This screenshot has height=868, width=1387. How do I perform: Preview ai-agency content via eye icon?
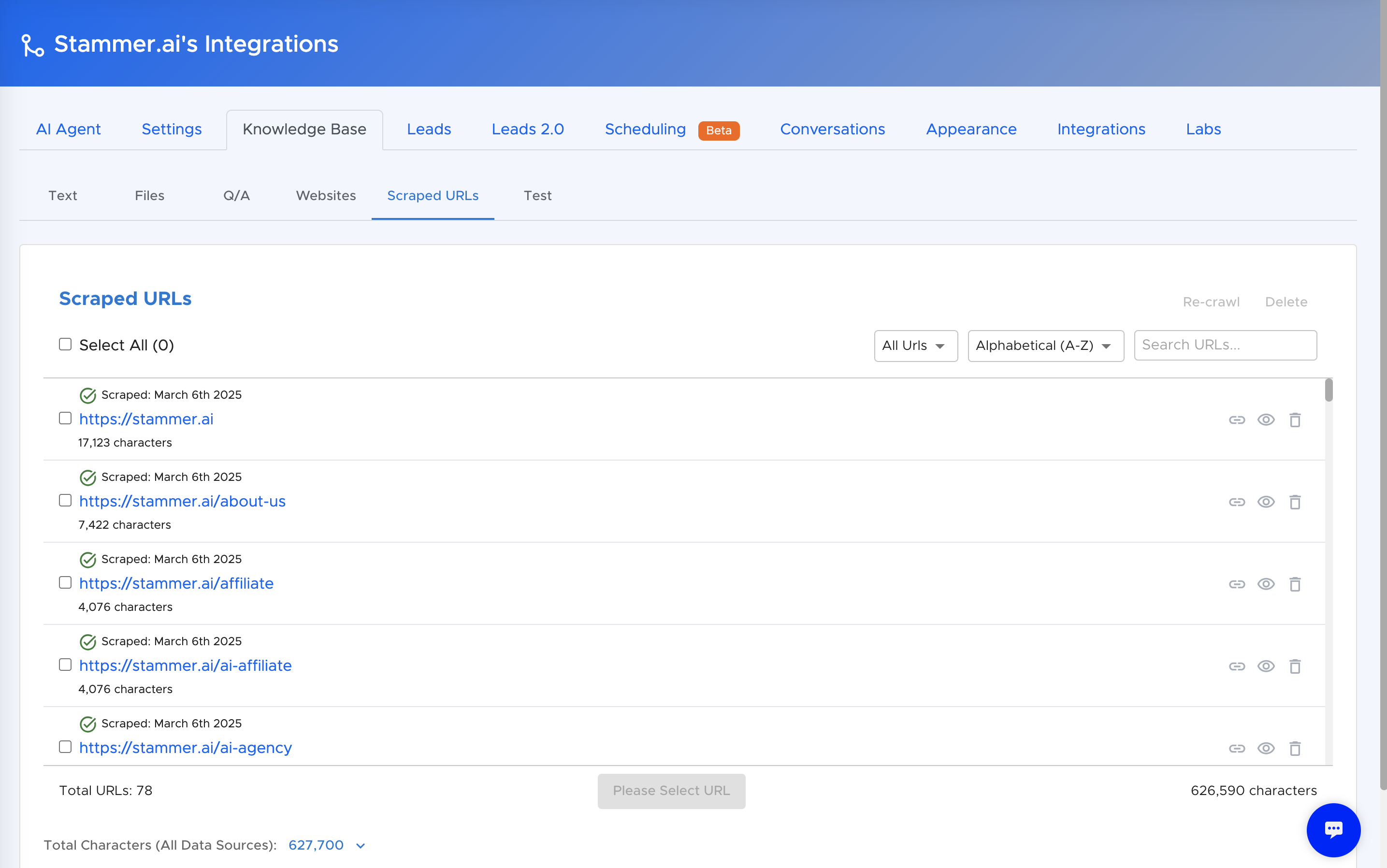pyautogui.click(x=1266, y=748)
